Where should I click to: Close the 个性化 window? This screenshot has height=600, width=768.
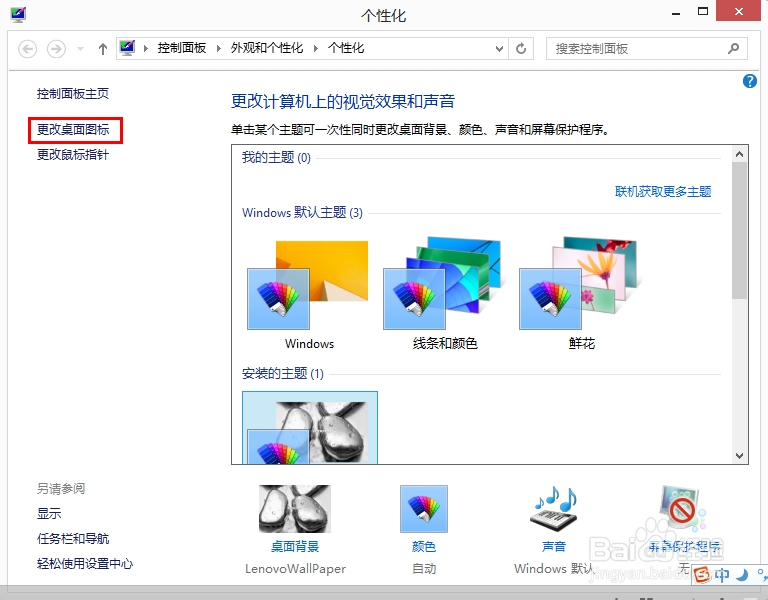click(x=739, y=11)
